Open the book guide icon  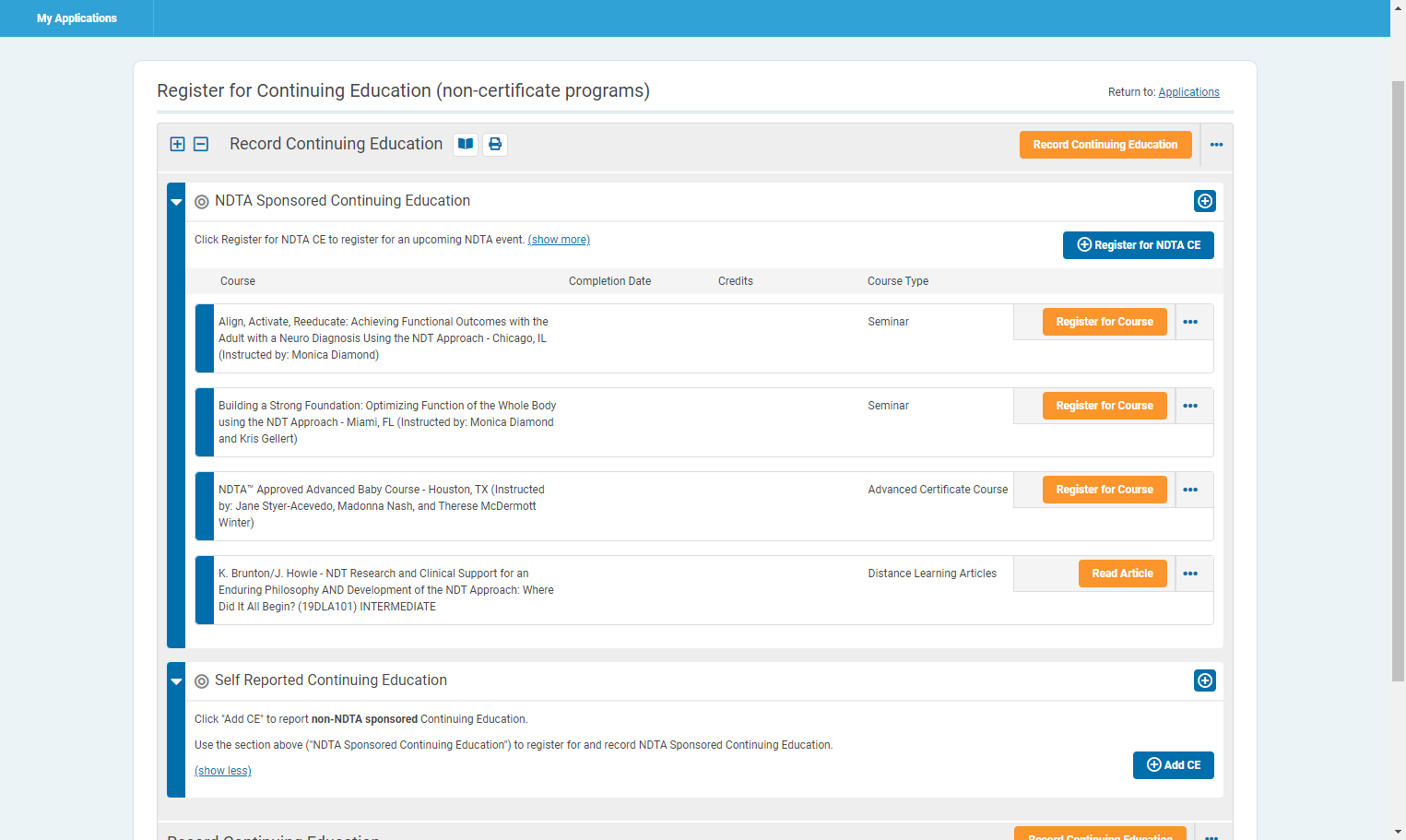[466, 145]
